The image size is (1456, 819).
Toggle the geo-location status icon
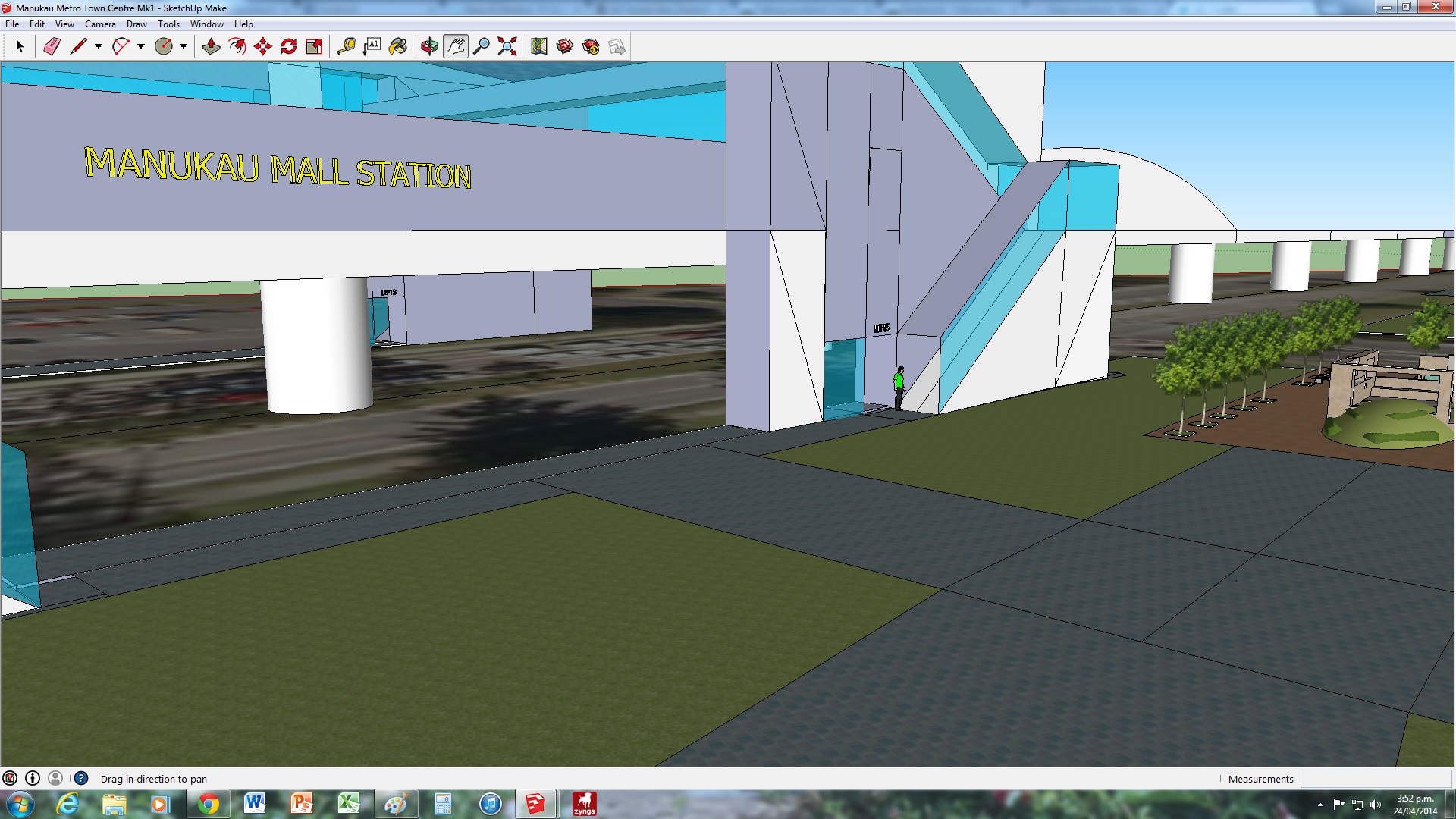pyautogui.click(x=10, y=778)
